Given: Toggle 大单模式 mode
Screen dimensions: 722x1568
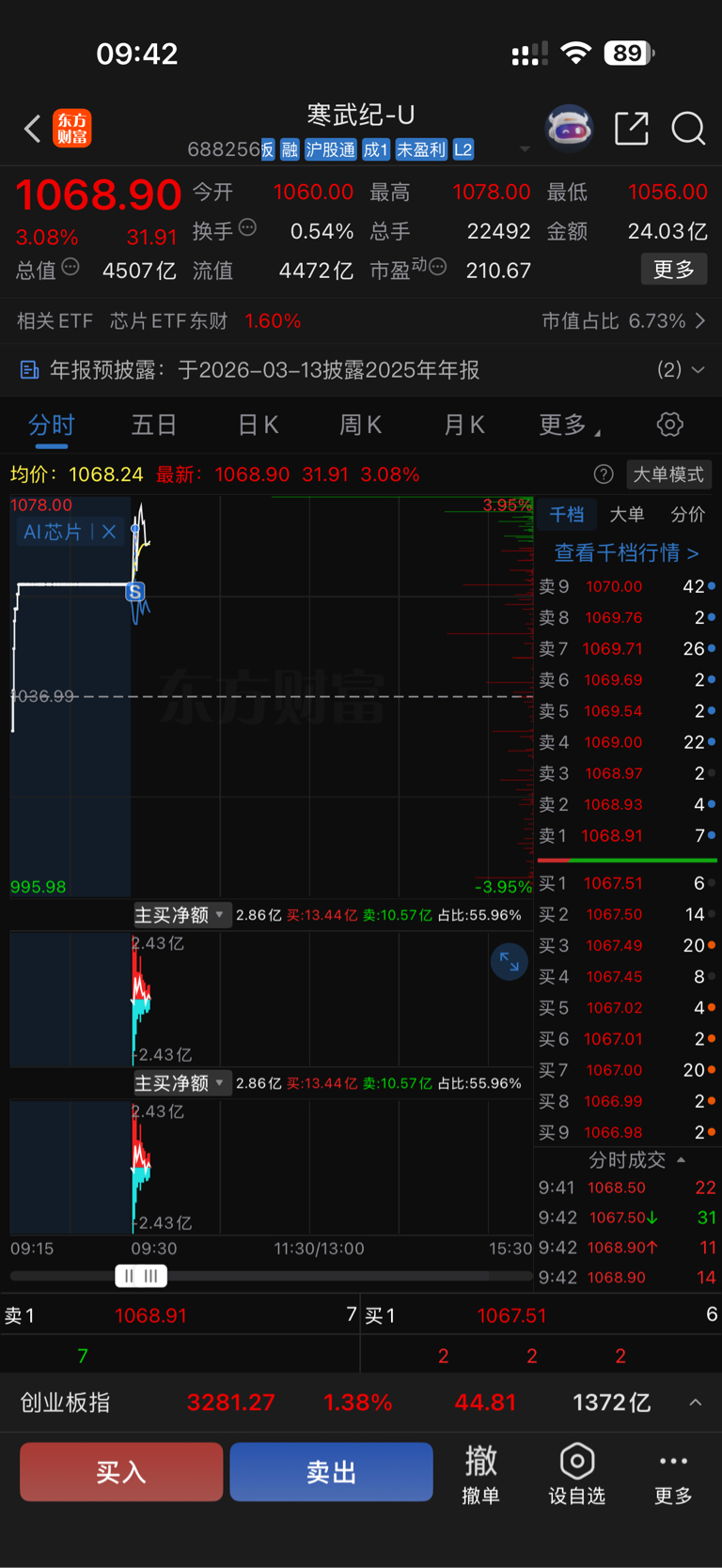Looking at the screenshot, I should tap(667, 474).
